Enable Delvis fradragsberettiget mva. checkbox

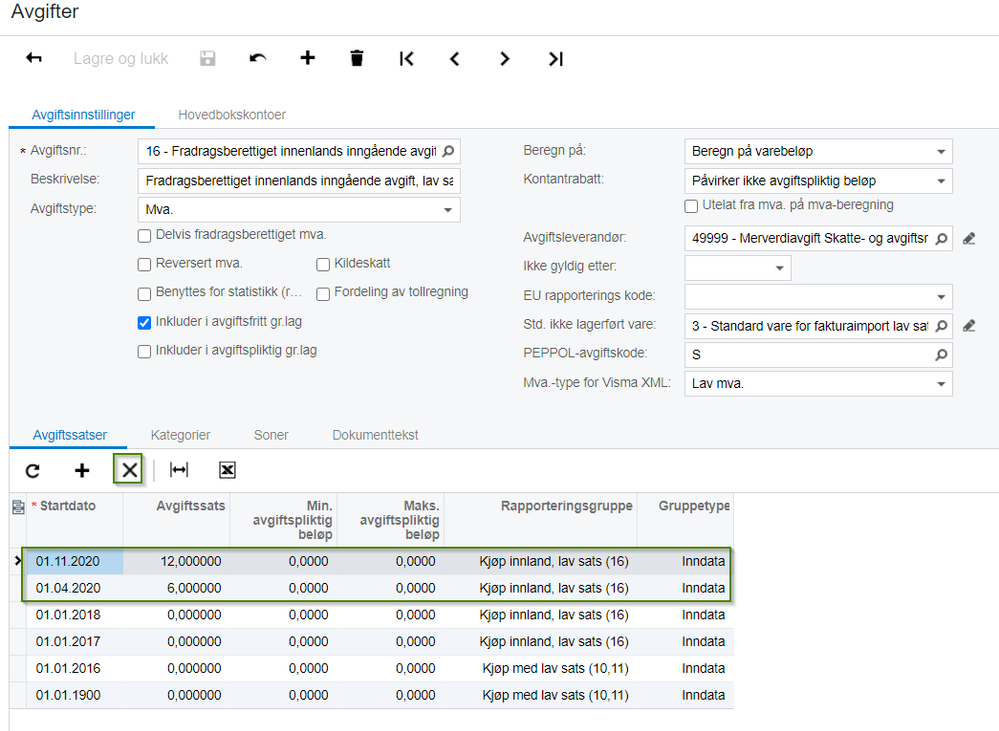[145, 236]
